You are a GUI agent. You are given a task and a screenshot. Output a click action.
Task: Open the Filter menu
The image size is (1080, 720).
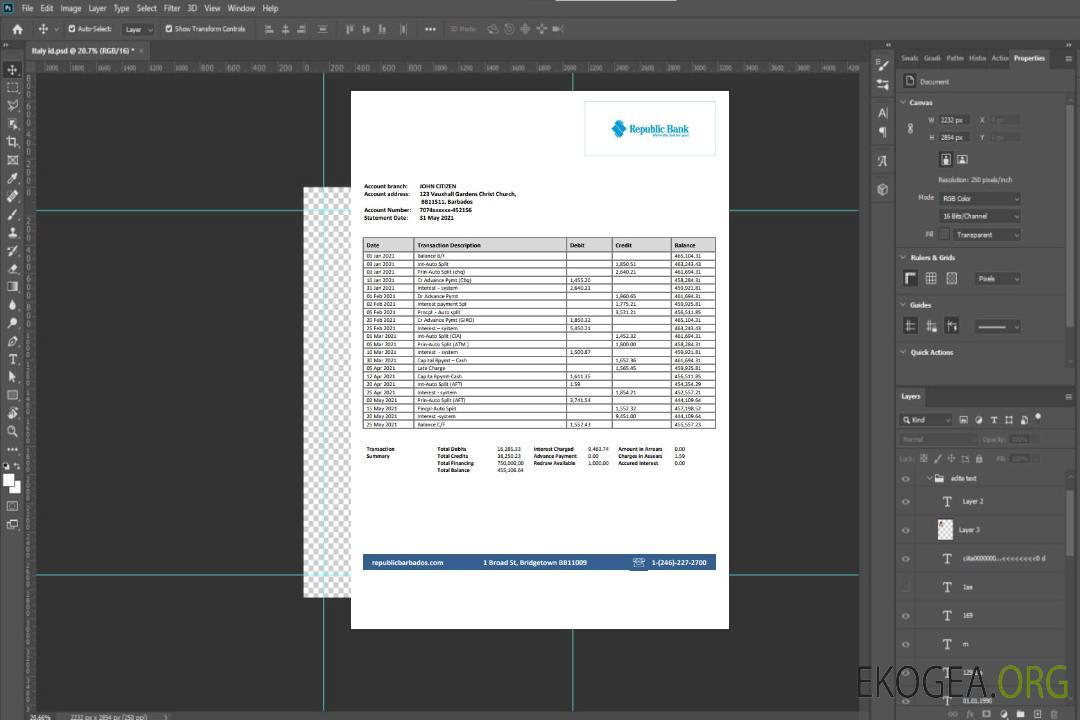point(172,8)
